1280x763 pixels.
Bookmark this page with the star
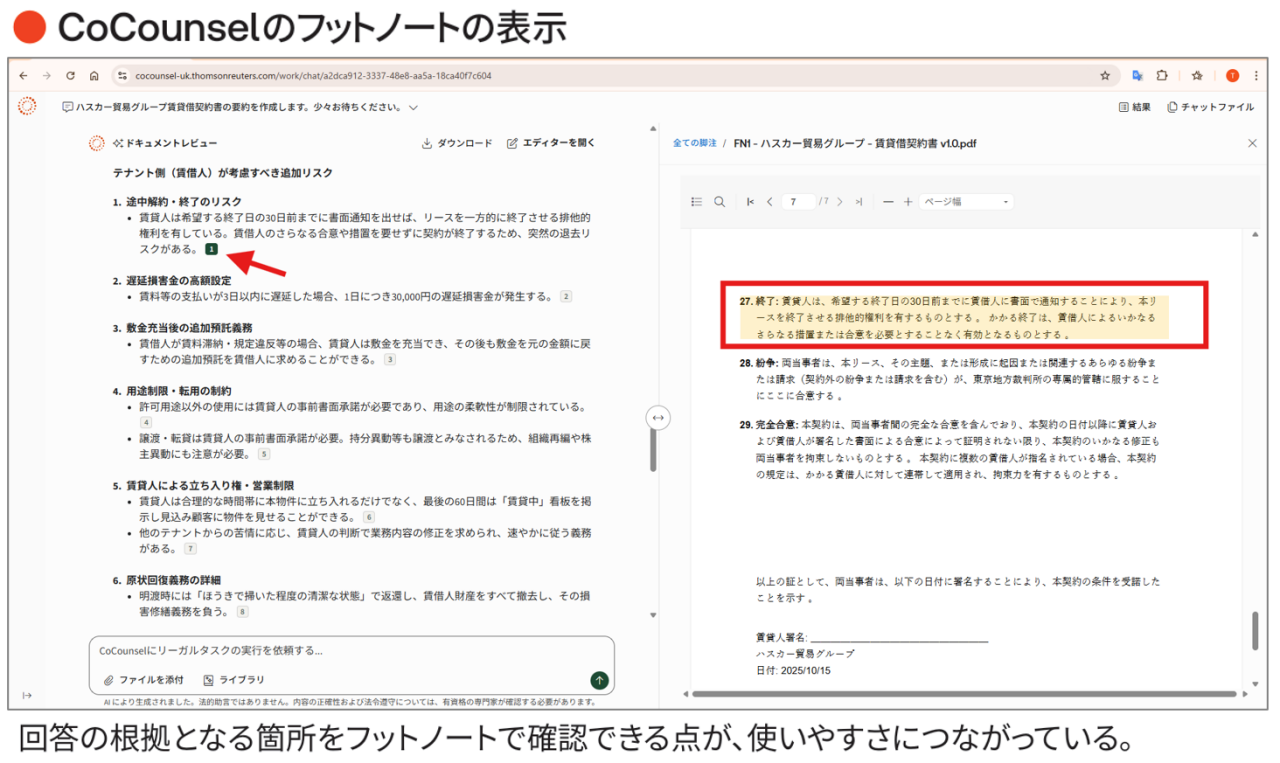(1105, 75)
